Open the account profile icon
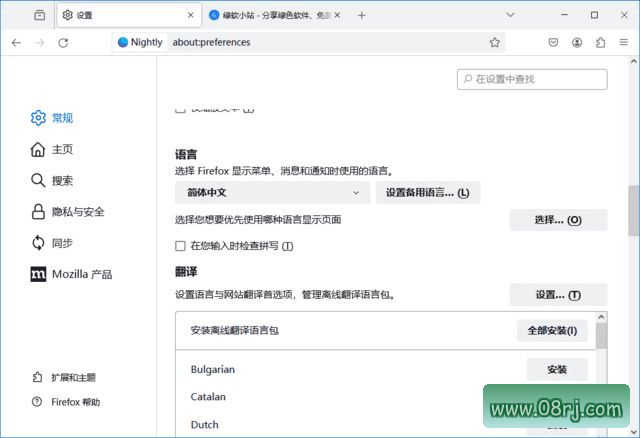Viewport: 640px width, 438px height. 577,42
